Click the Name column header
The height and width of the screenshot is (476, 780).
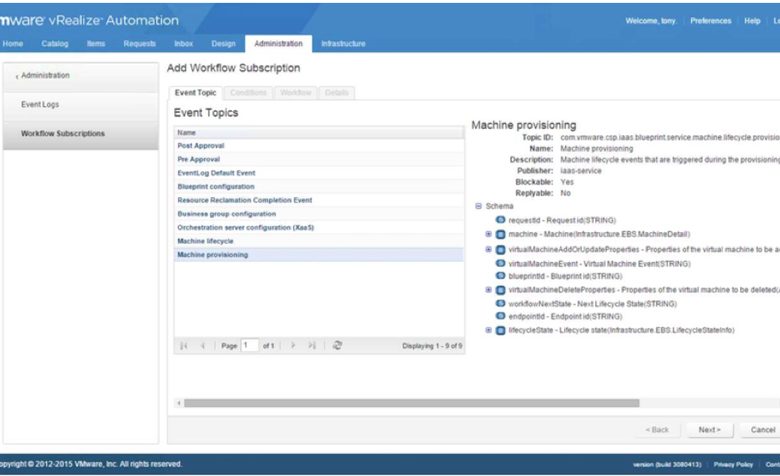coord(319,132)
